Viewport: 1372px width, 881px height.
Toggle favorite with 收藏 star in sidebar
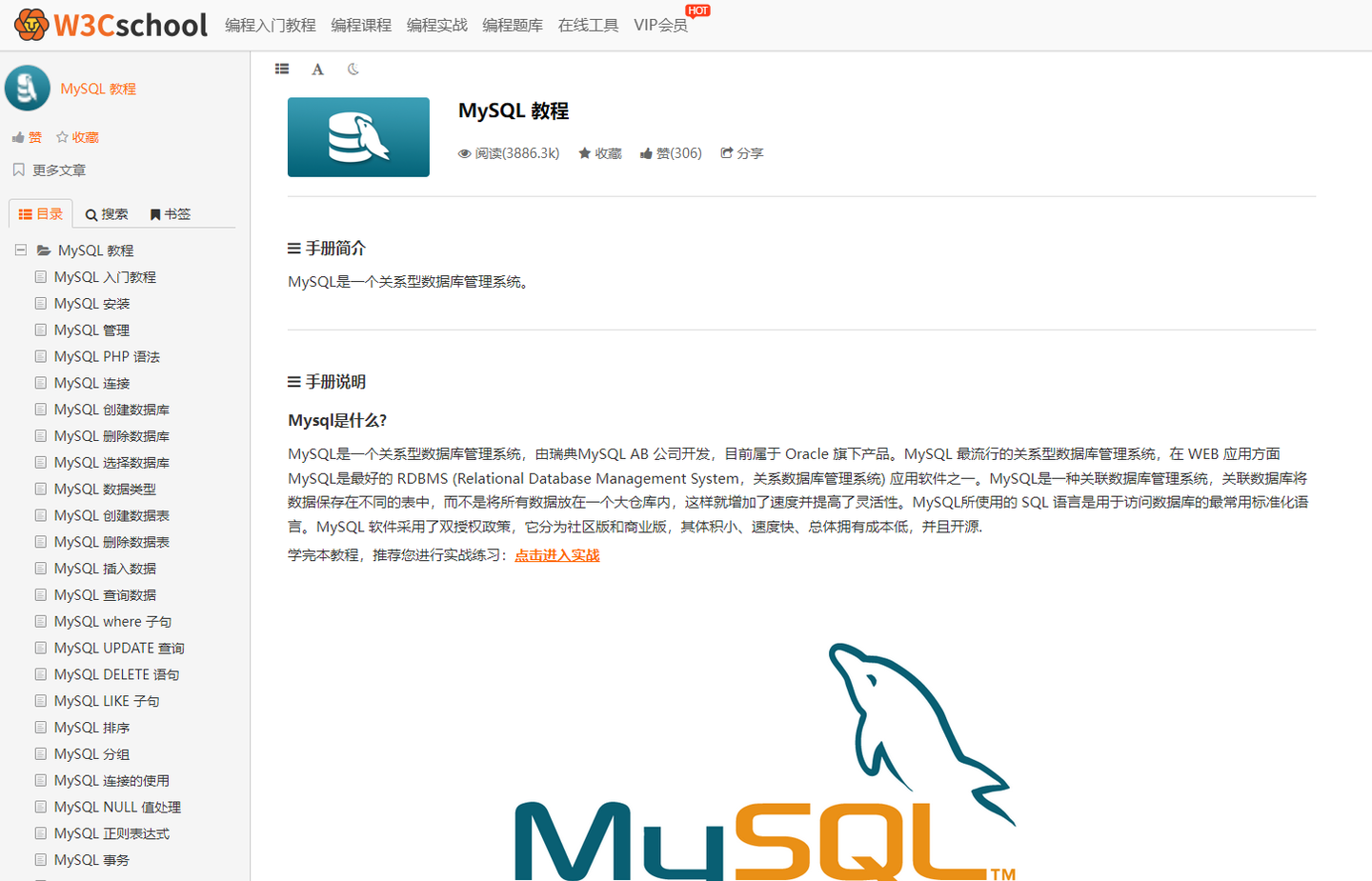click(x=75, y=136)
